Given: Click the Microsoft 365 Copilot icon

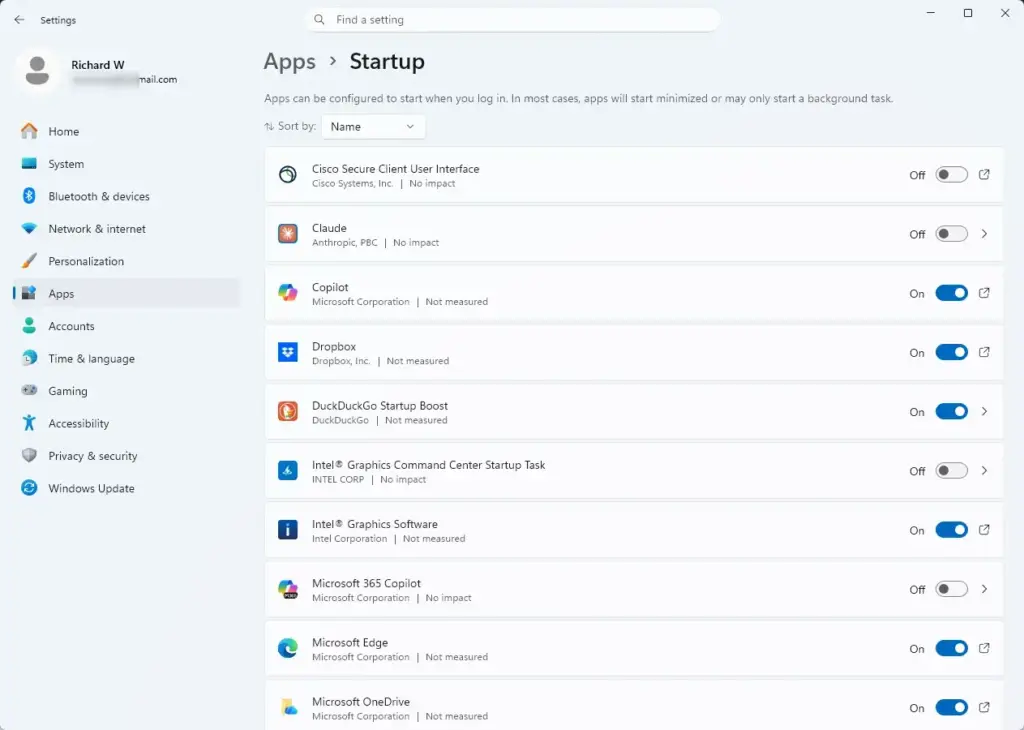Looking at the screenshot, I should tap(287, 589).
